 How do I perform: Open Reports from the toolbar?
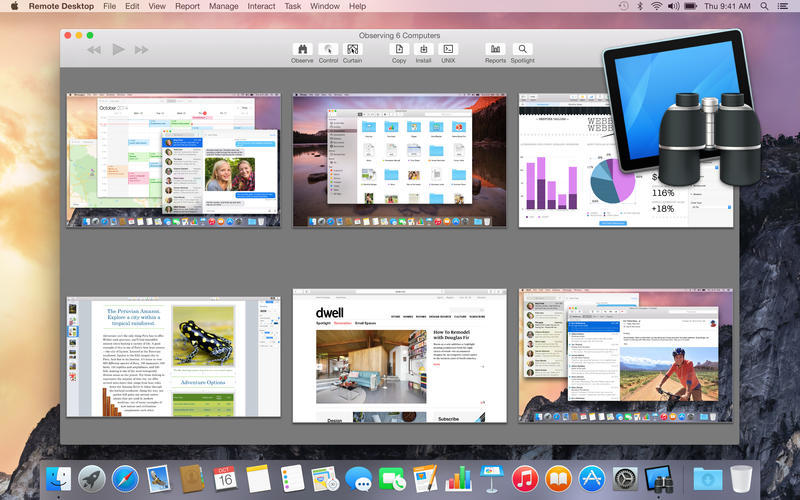(495, 49)
